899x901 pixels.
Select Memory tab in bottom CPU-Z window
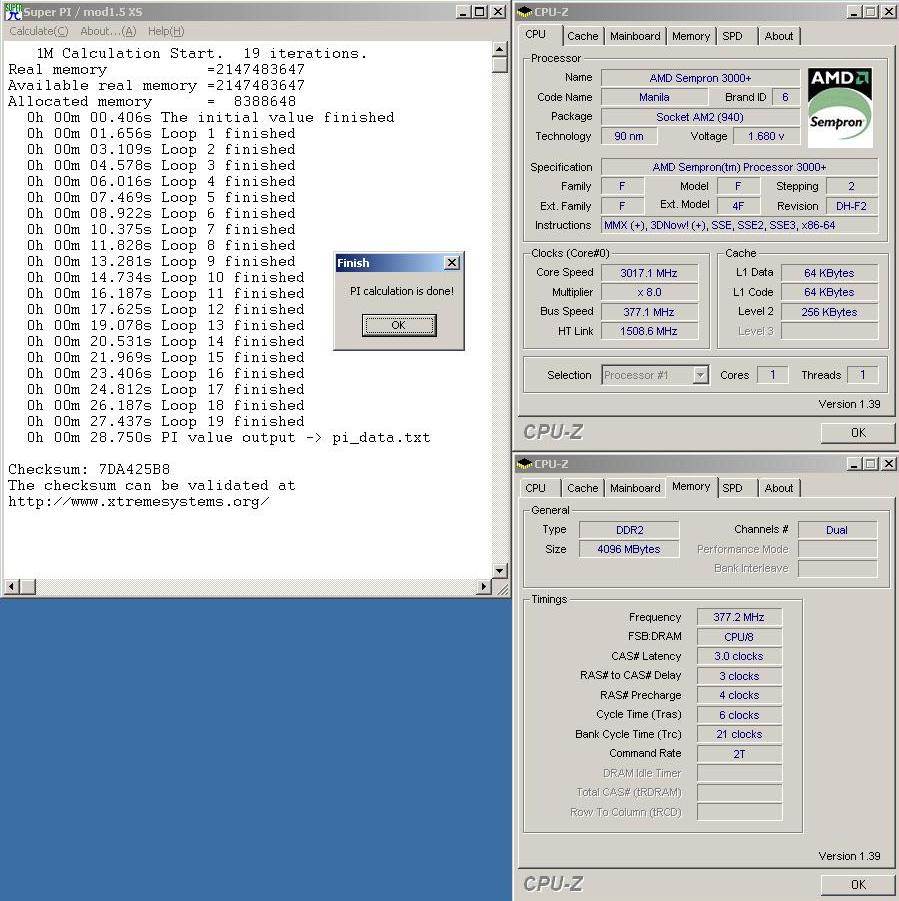[x=690, y=487]
